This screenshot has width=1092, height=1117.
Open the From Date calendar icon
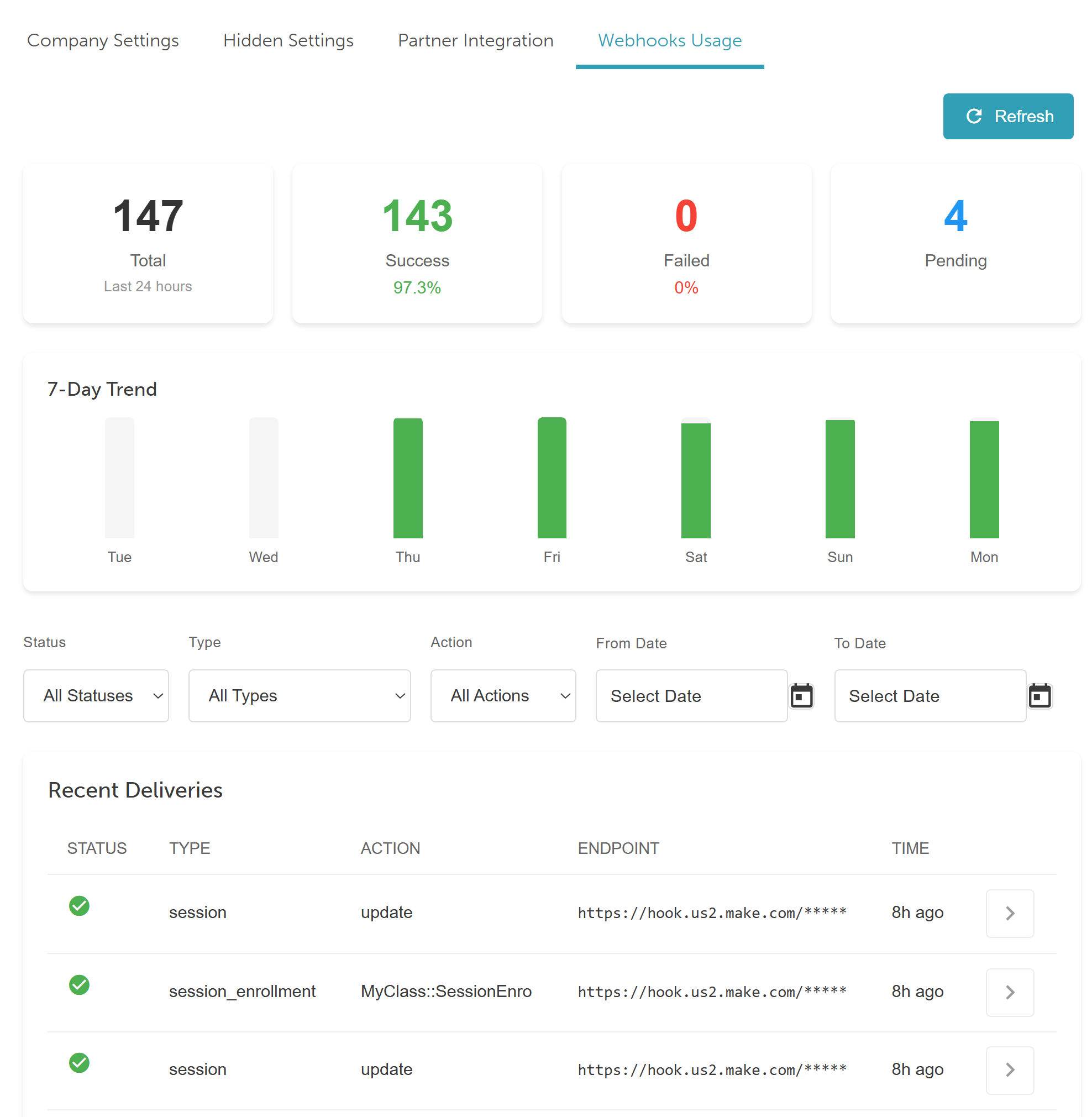point(801,696)
